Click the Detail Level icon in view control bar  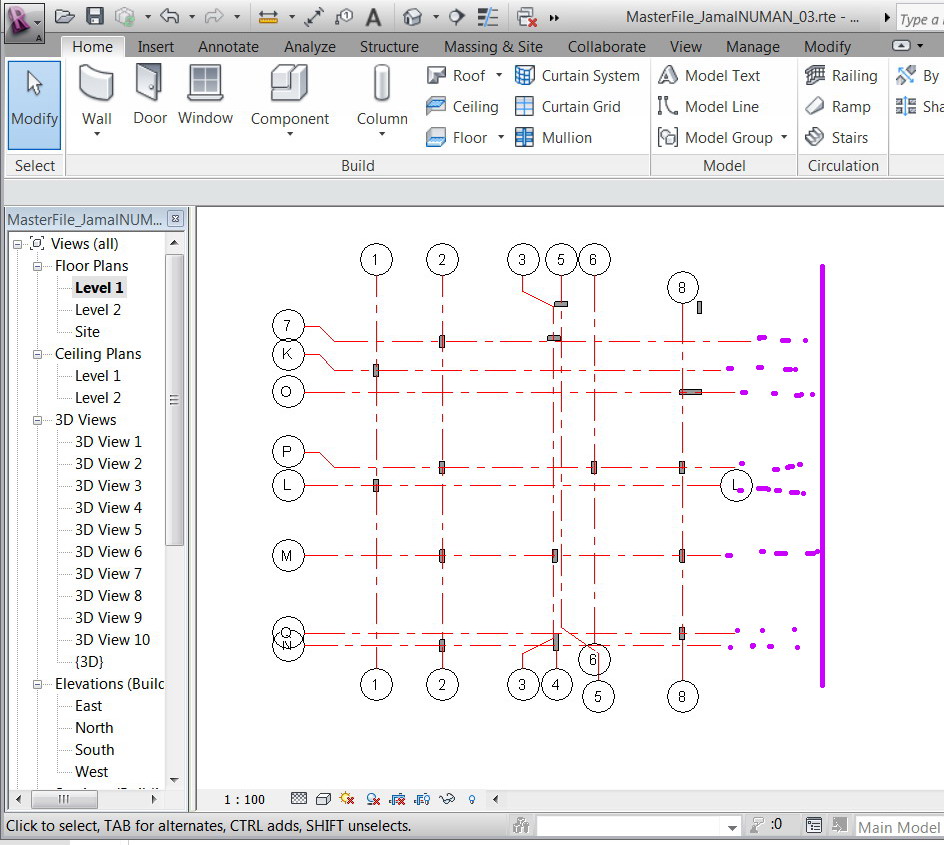tap(299, 799)
